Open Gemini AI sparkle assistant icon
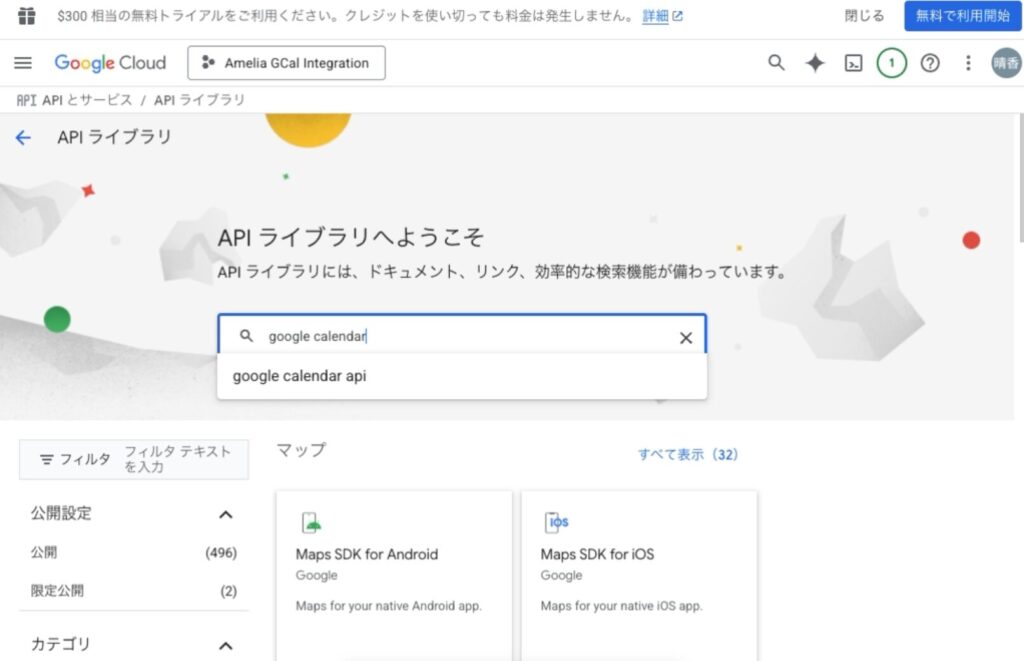The image size is (1024, 661). pyautogui.click(x=815, y=63)
